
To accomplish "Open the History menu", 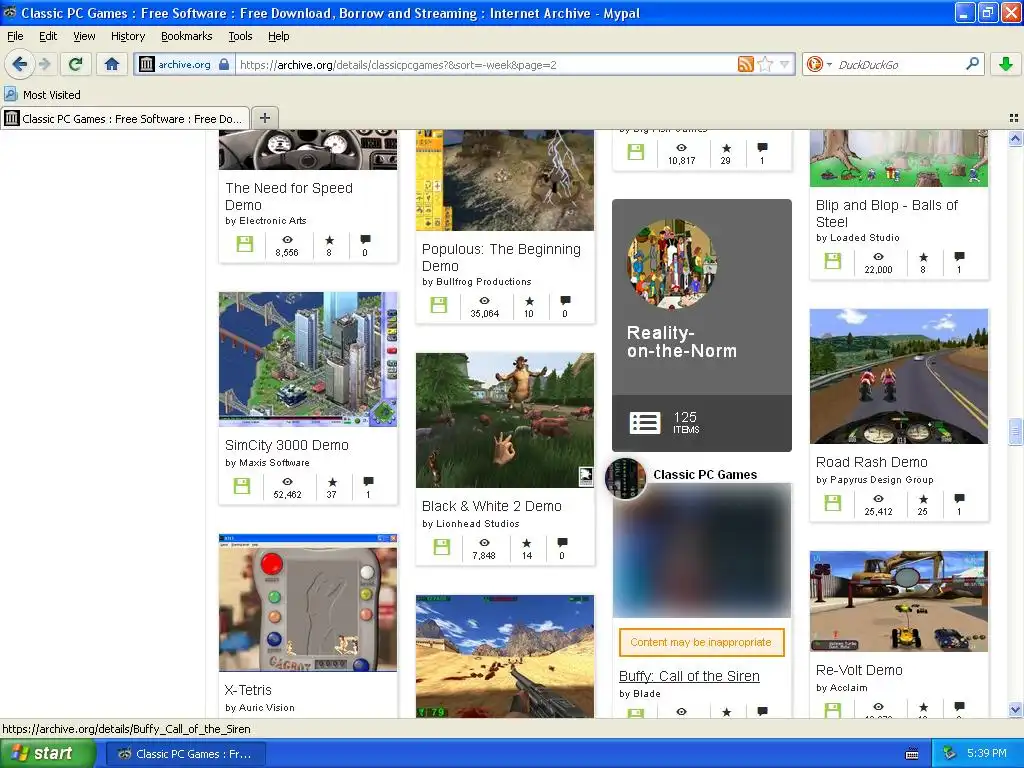I will pyautogui.click(x=128, y=36).
